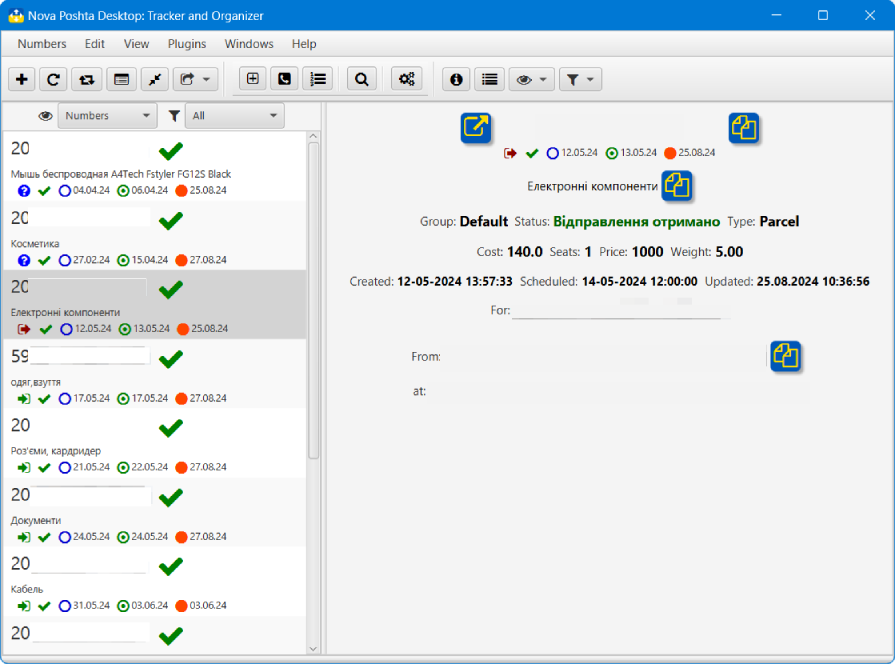The image size is (895, 664).
Task: Click the collapse arrows toolbar icon
Action: point(154,79)
